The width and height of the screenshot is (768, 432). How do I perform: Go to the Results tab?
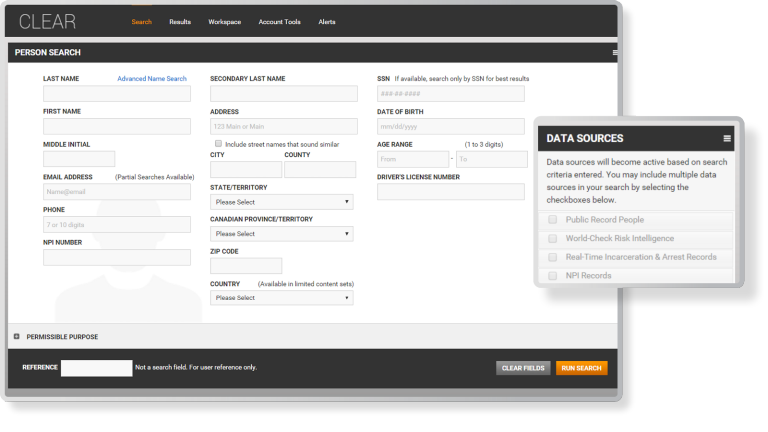click(180, 21)
